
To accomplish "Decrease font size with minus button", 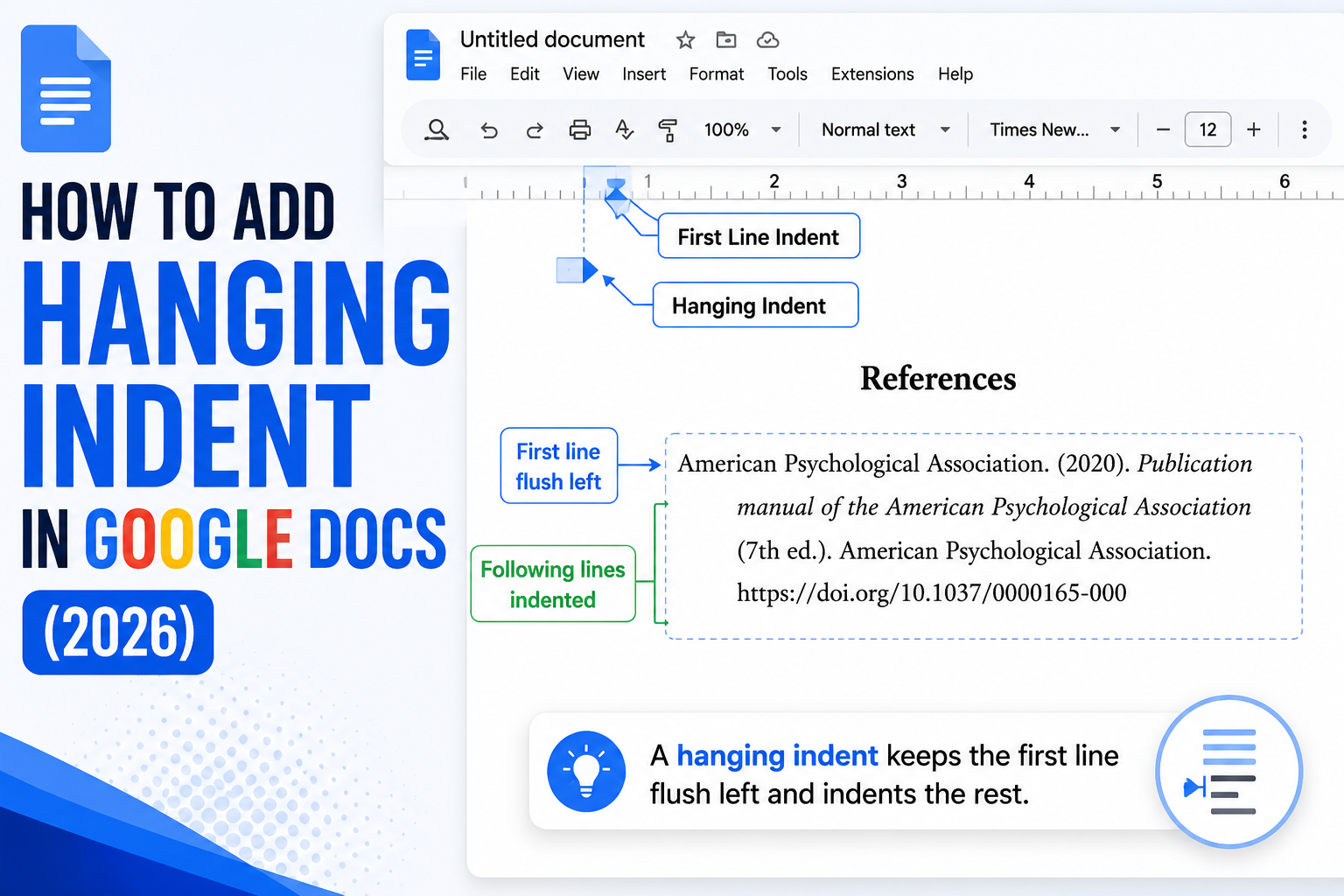I will [x=1163, y=129].
